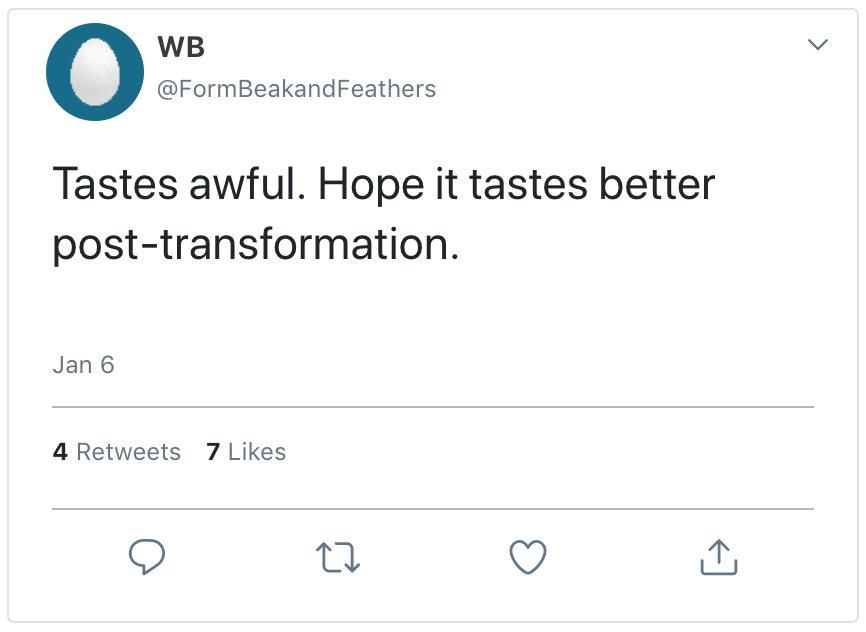Screen dimensions: 866x632
Task: Open the egg profile avatar
Action: click(x=96, y=72)
